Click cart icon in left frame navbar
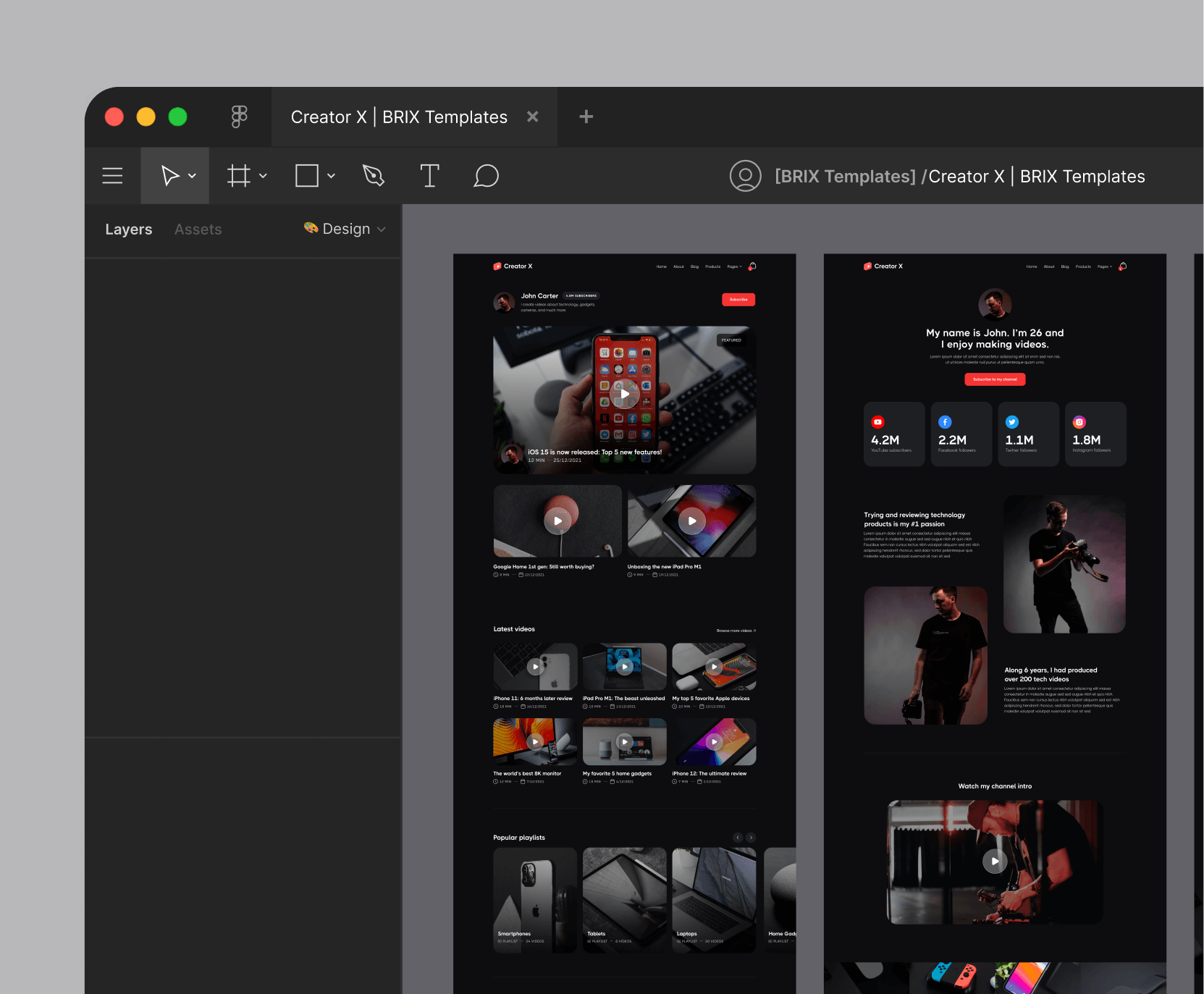1204x994 pixels. 752,266
